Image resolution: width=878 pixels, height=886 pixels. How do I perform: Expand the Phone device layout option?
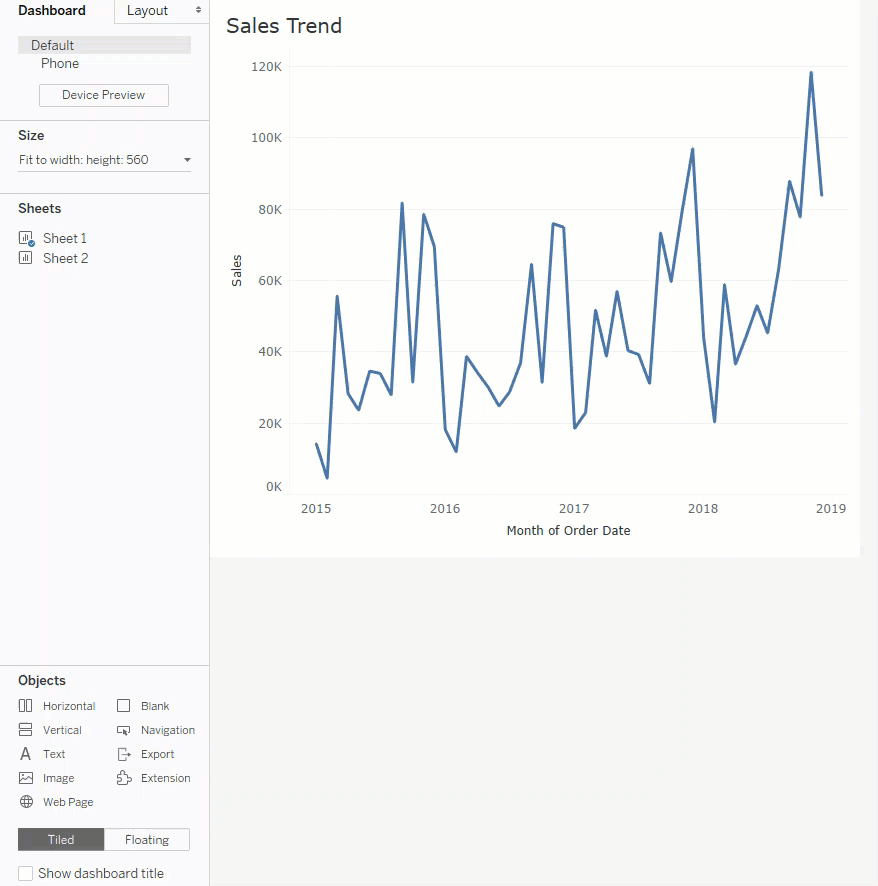[x=59, y=63]
